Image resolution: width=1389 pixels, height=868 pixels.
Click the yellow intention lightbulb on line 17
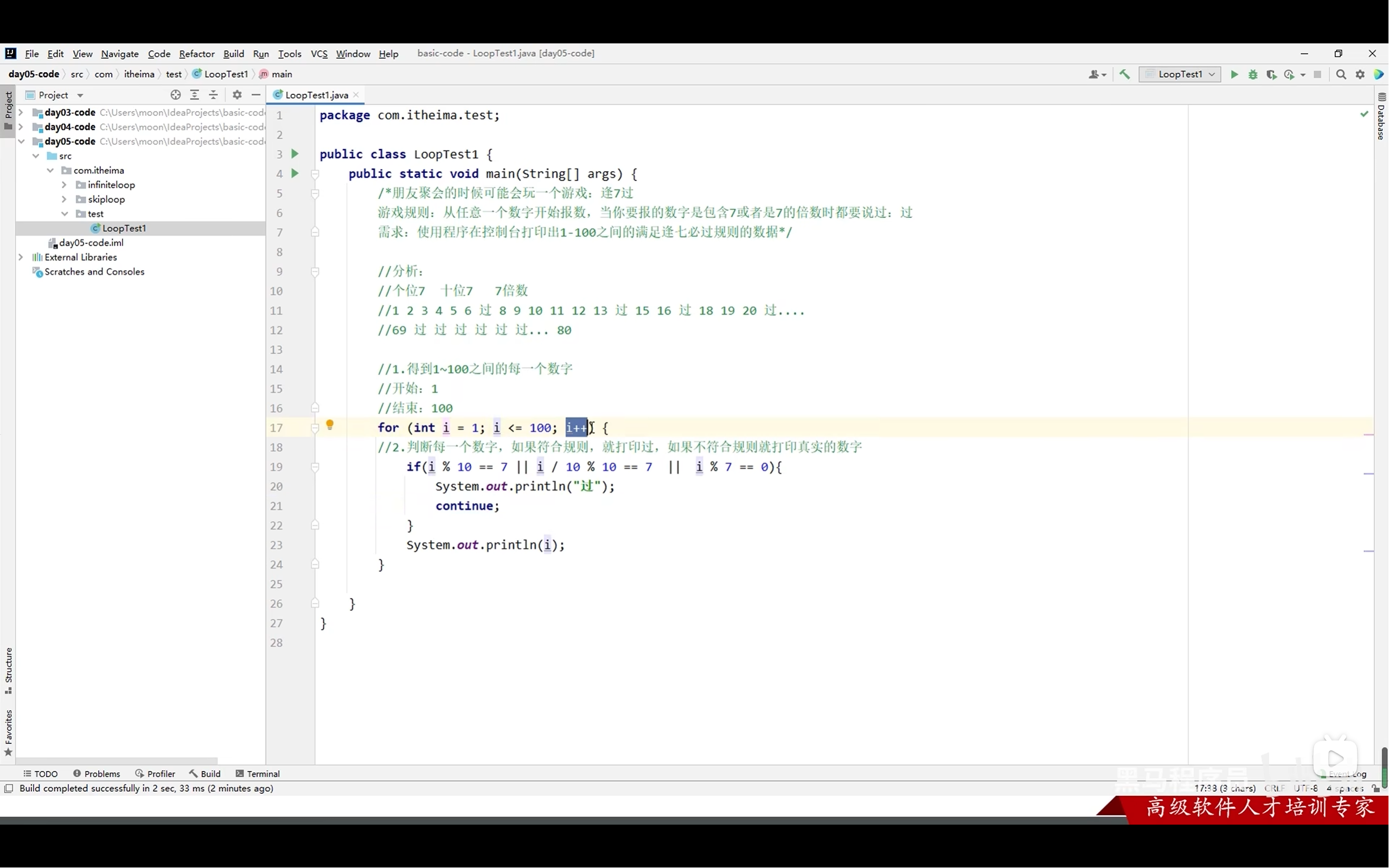[x=330, y=425]
